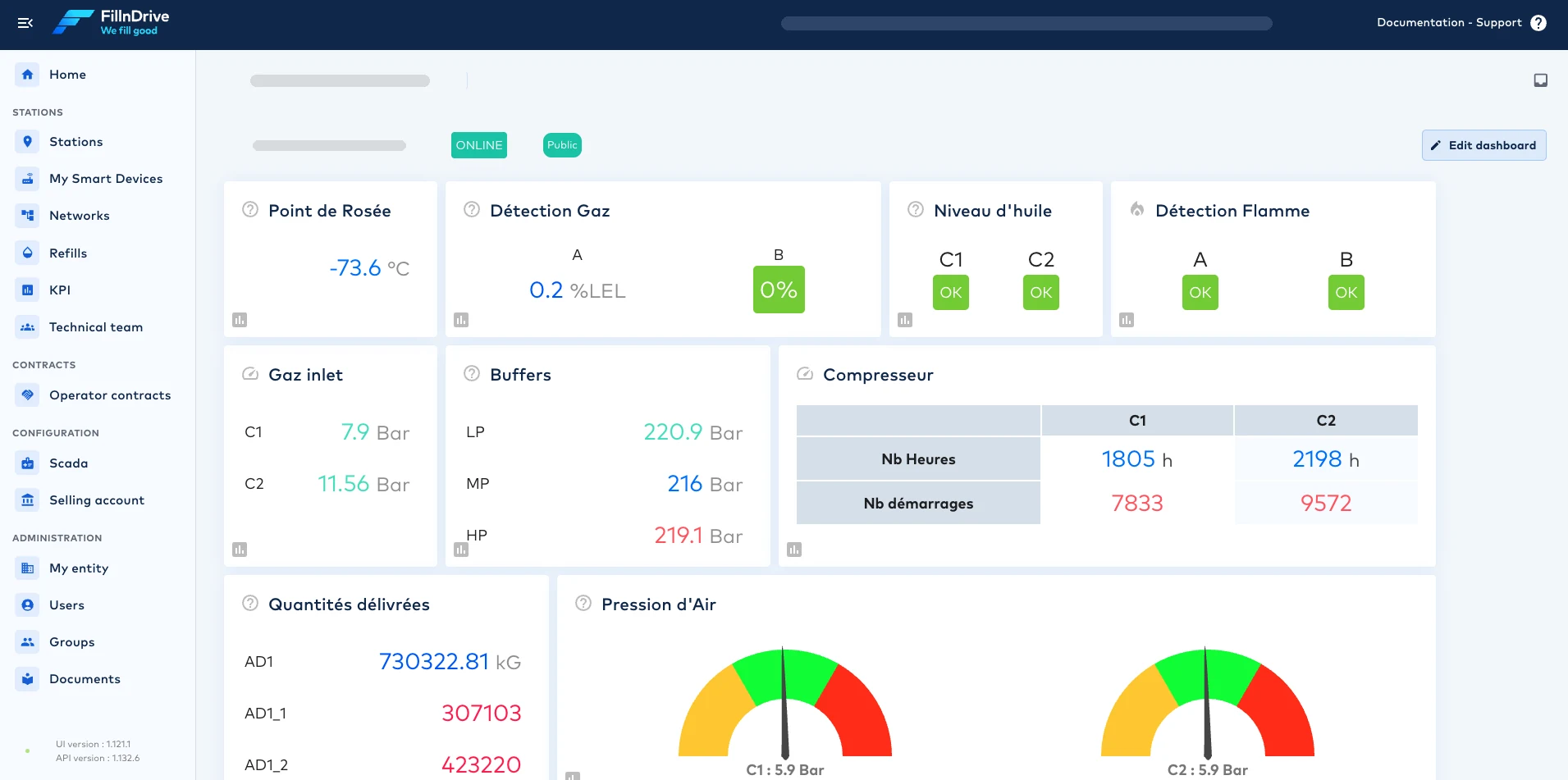Viewport: 1568px width, 780px height.
Task: Click the OK badge under oil level C1
Action: pos(951,293)
